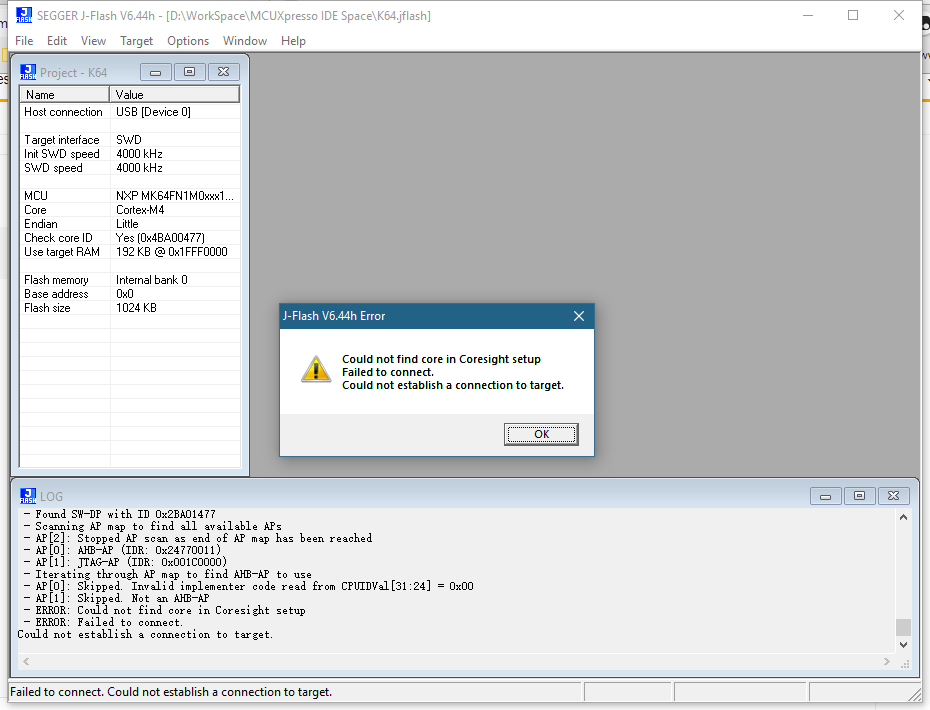Open the Help menu
930x710 pixels.
click(293, 41)
